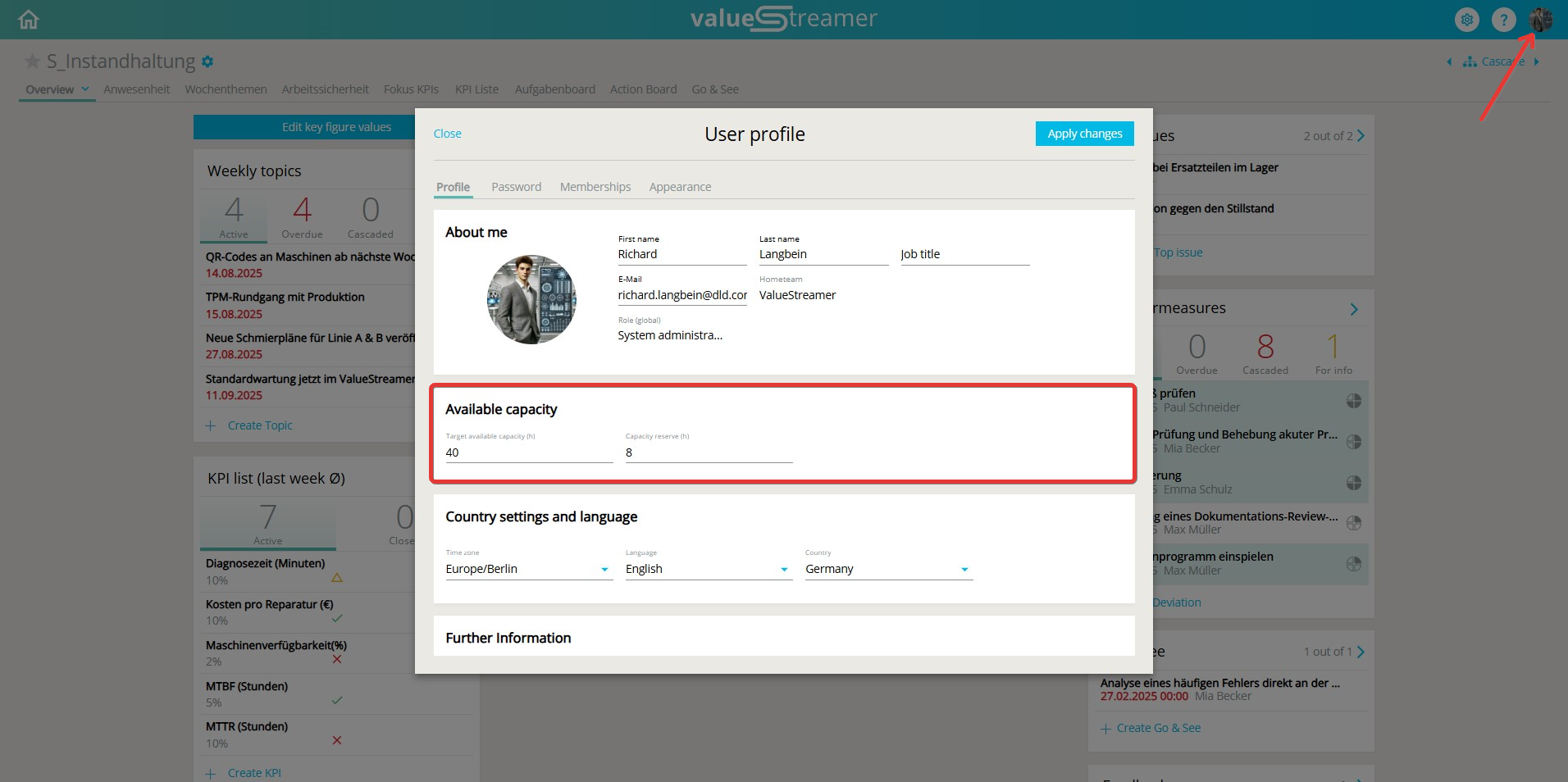Click the star favorite icon beside S_Instandhaltung
1568x782 pixels.
(x=33, y=61)
